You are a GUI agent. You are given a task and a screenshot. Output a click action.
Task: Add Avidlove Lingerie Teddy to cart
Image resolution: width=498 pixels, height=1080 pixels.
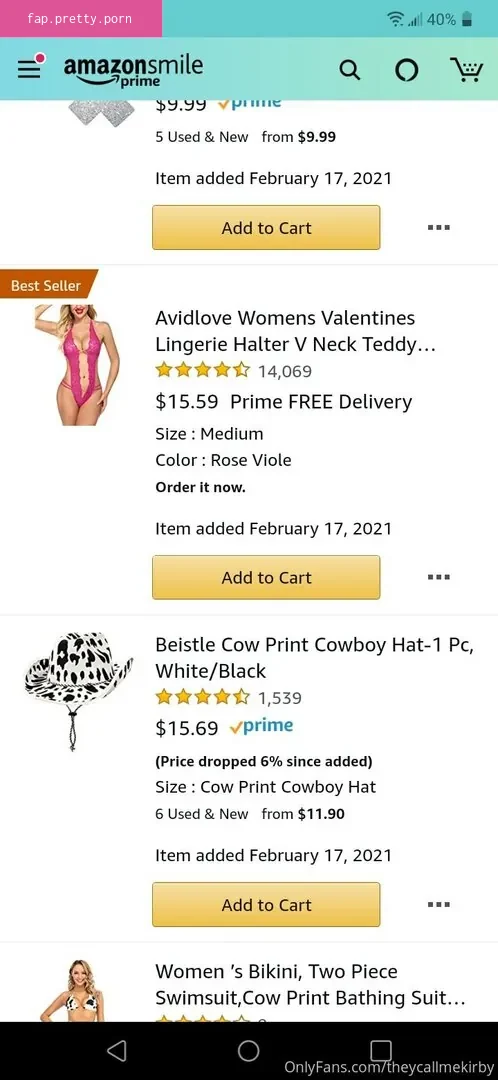266,577
